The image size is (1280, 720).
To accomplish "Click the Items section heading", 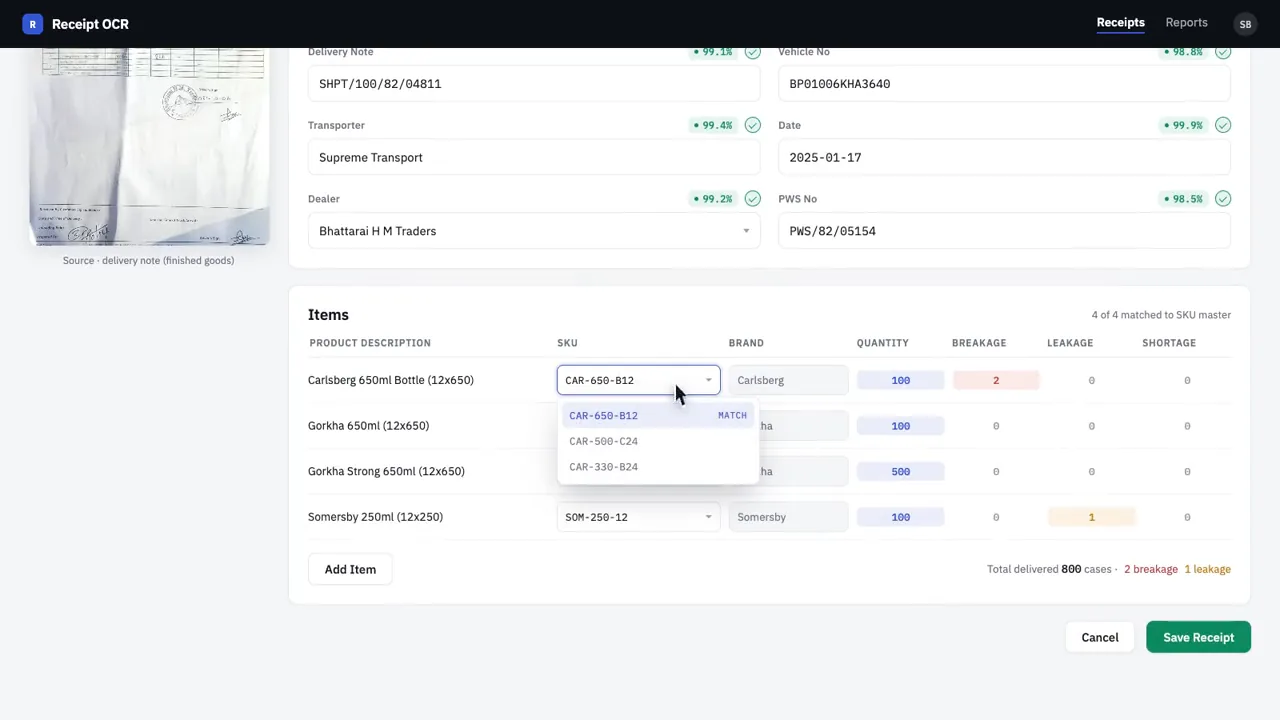I will [x=328, y=315].
